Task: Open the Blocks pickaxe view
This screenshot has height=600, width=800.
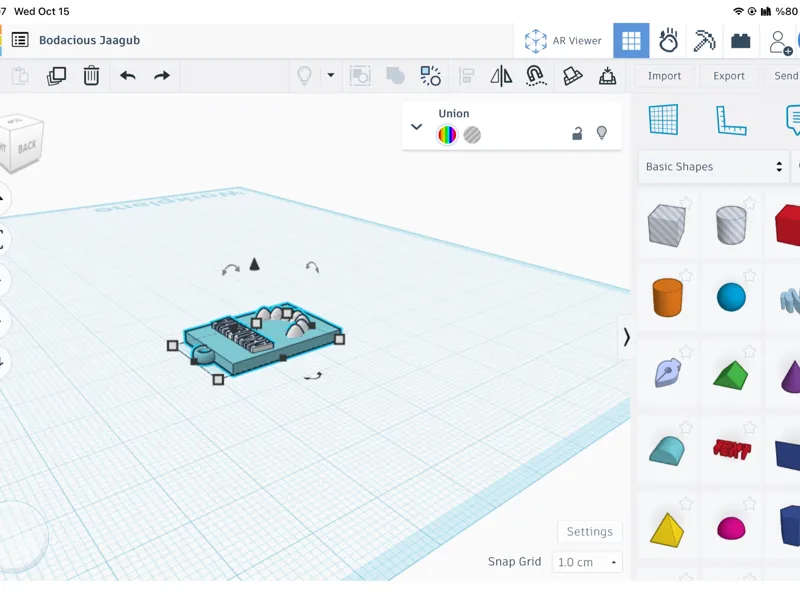Action: click(704, 40)
